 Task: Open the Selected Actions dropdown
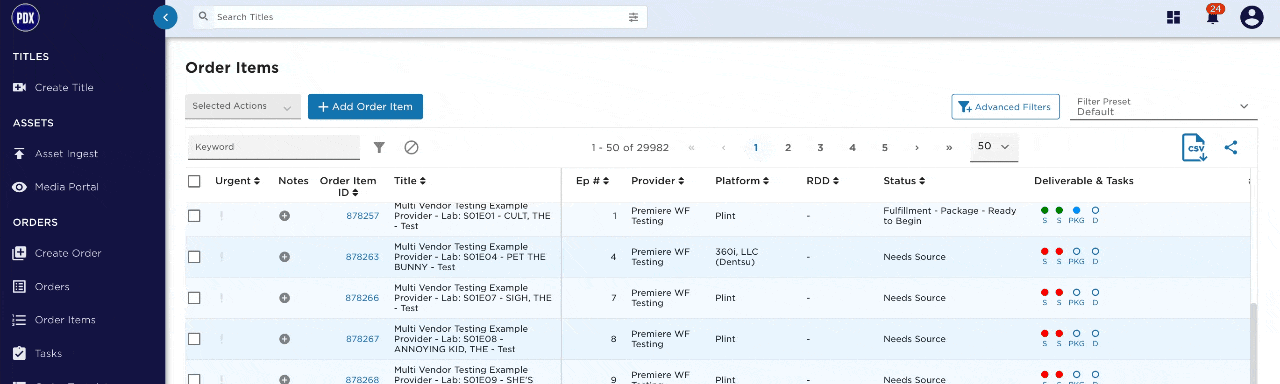coord(243,106)
